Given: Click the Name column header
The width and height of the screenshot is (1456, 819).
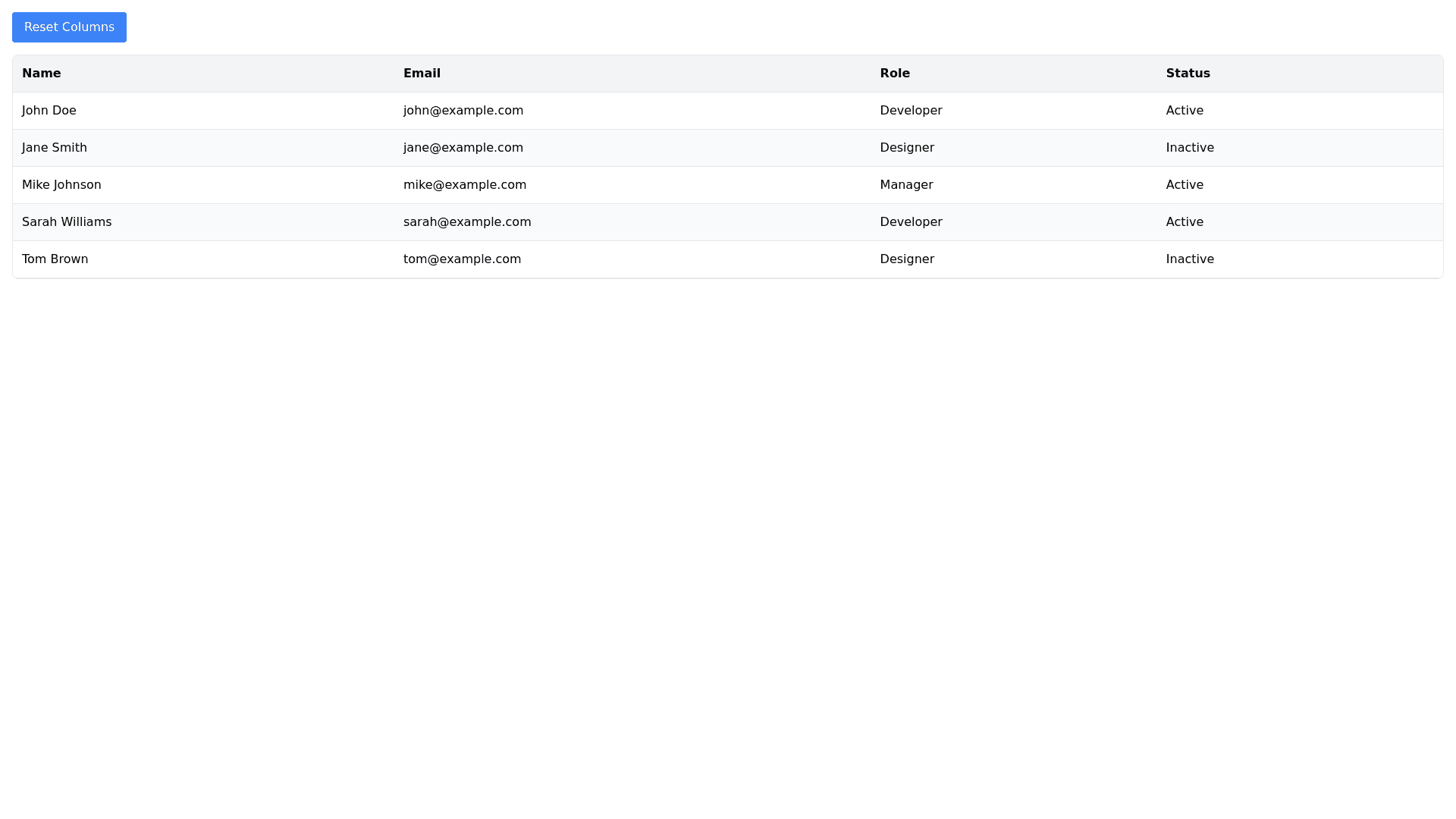Looking at the screenshot, I should pyautogui.click(x=42, y=74).
